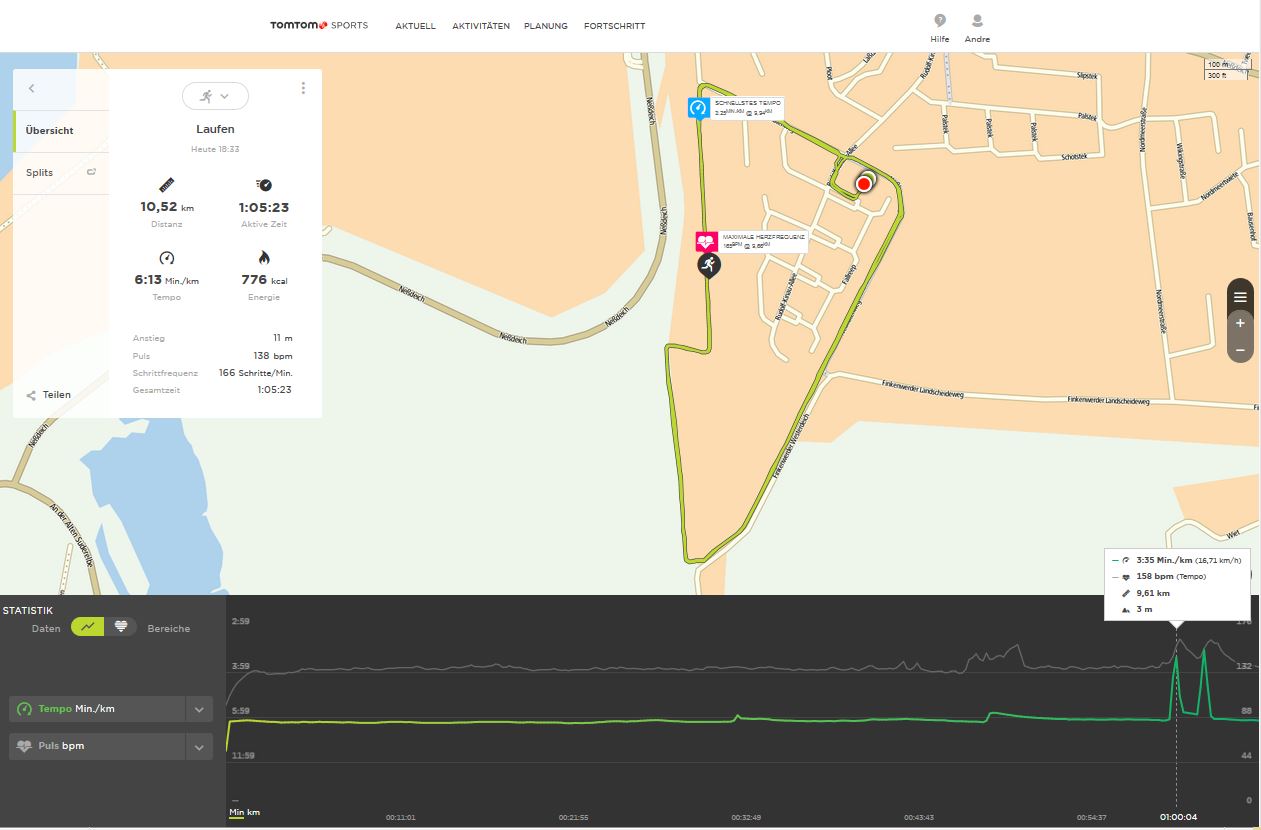Switch statistics to line chart Daten view

[88, 627]
